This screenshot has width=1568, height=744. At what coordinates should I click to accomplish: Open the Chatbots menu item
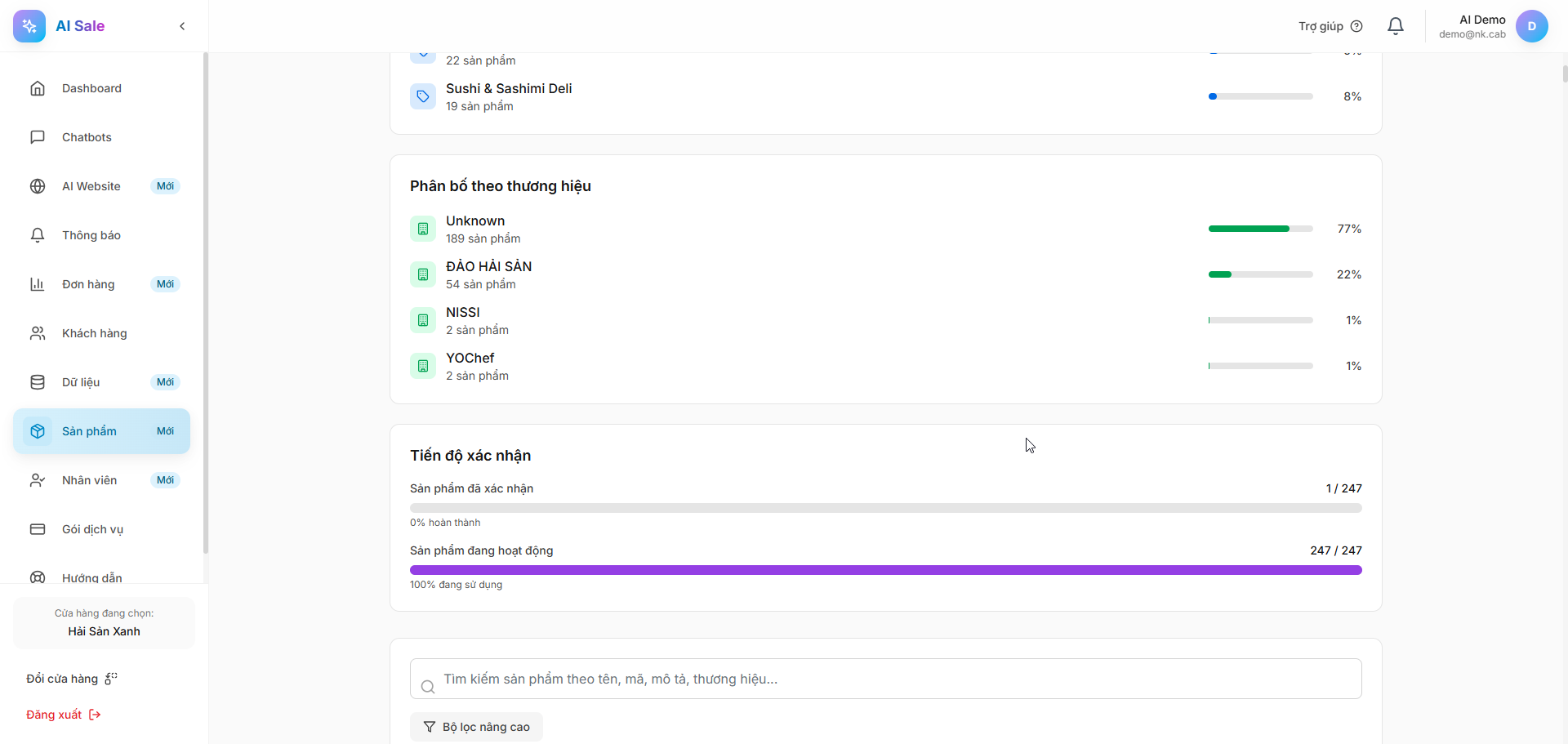[87, 137]
